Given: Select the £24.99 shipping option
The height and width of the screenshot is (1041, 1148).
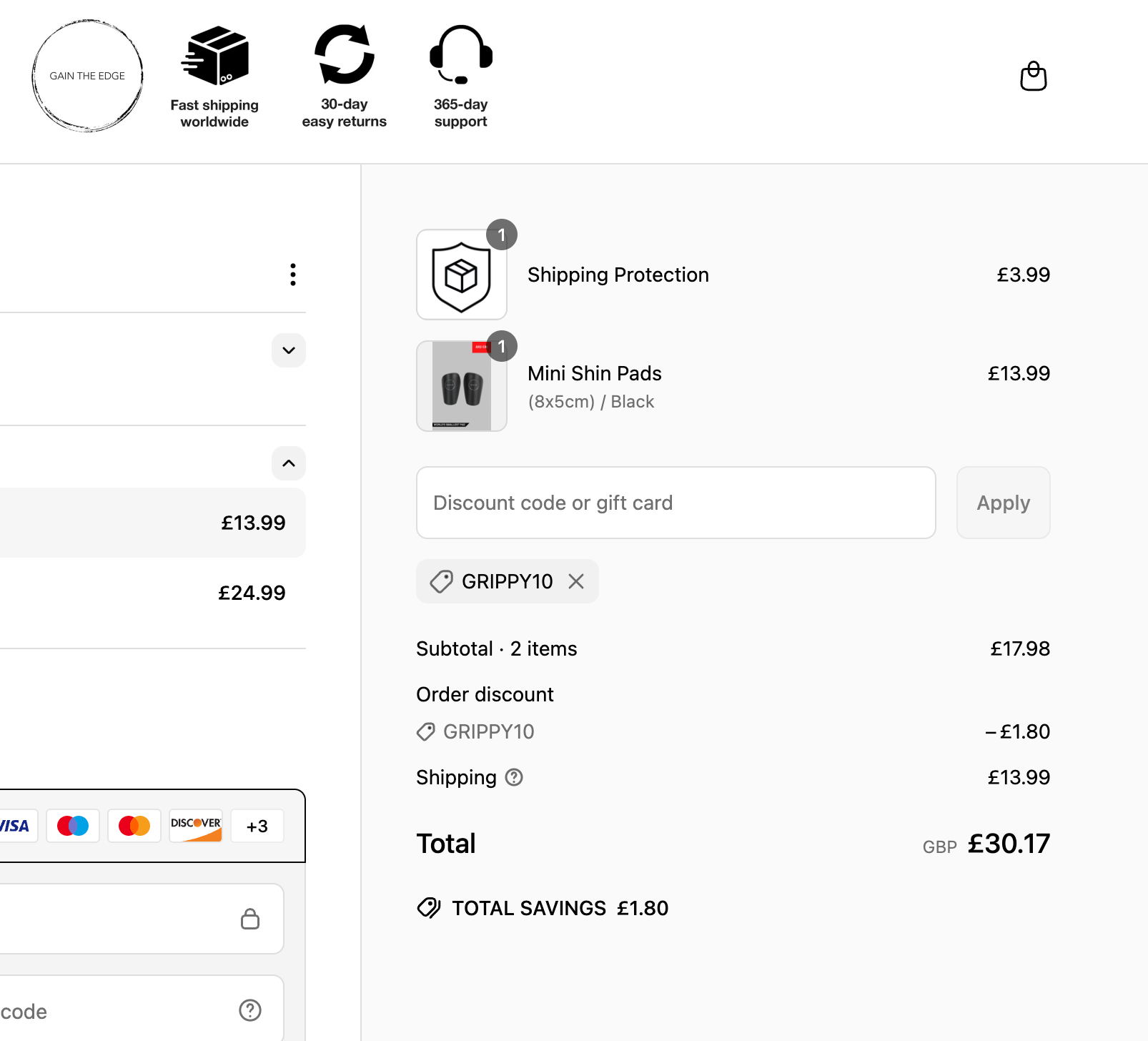Looking at the screenshot, I should point(150,593).
